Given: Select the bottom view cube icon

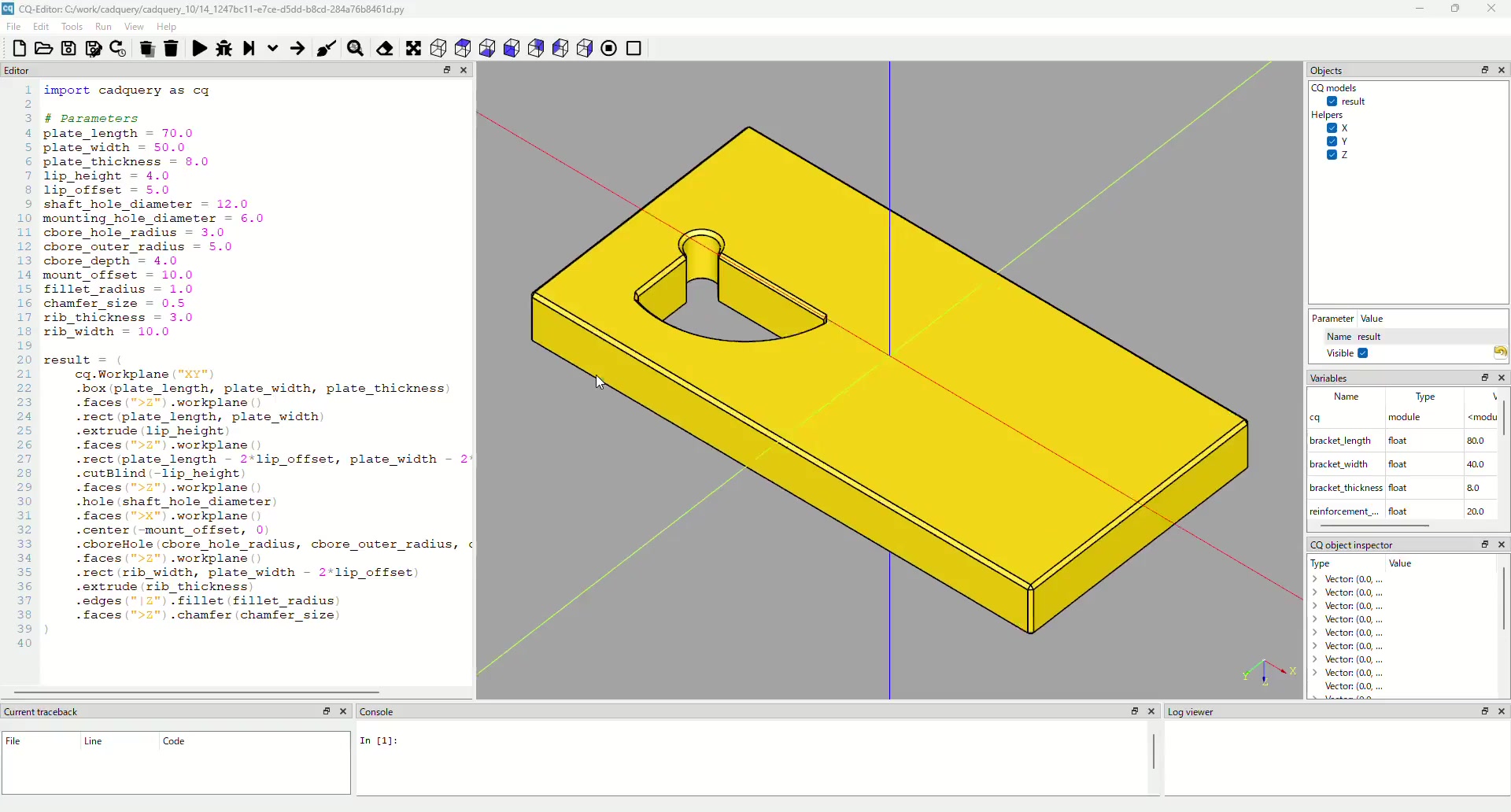Looking at the screenshot, I should [487, 49].
